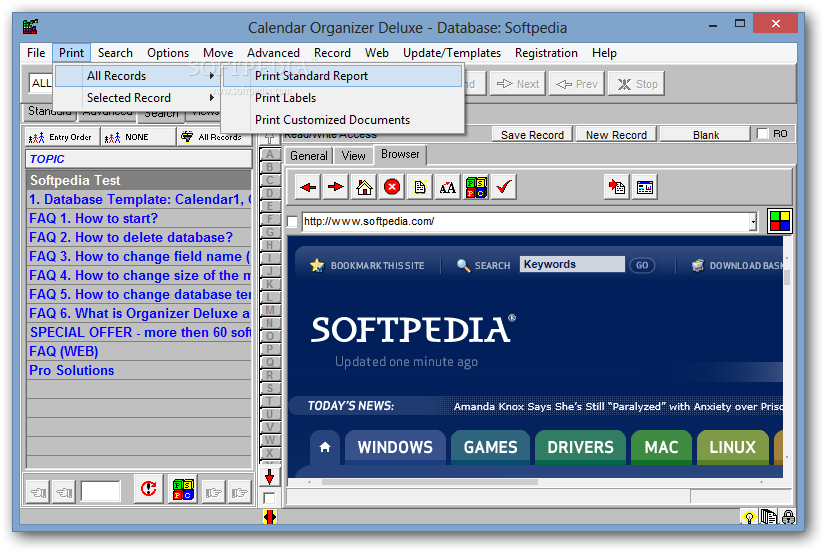Expand the Selected Record submenu

[137, 98]
